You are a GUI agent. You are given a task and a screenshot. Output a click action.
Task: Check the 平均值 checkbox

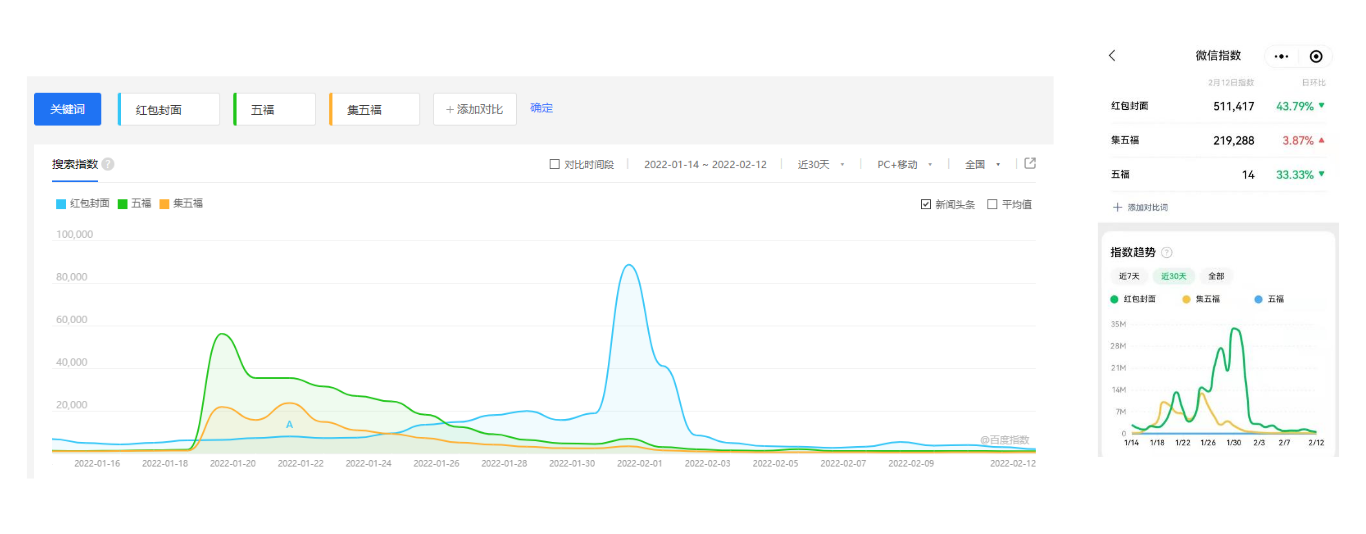point(992,204)
